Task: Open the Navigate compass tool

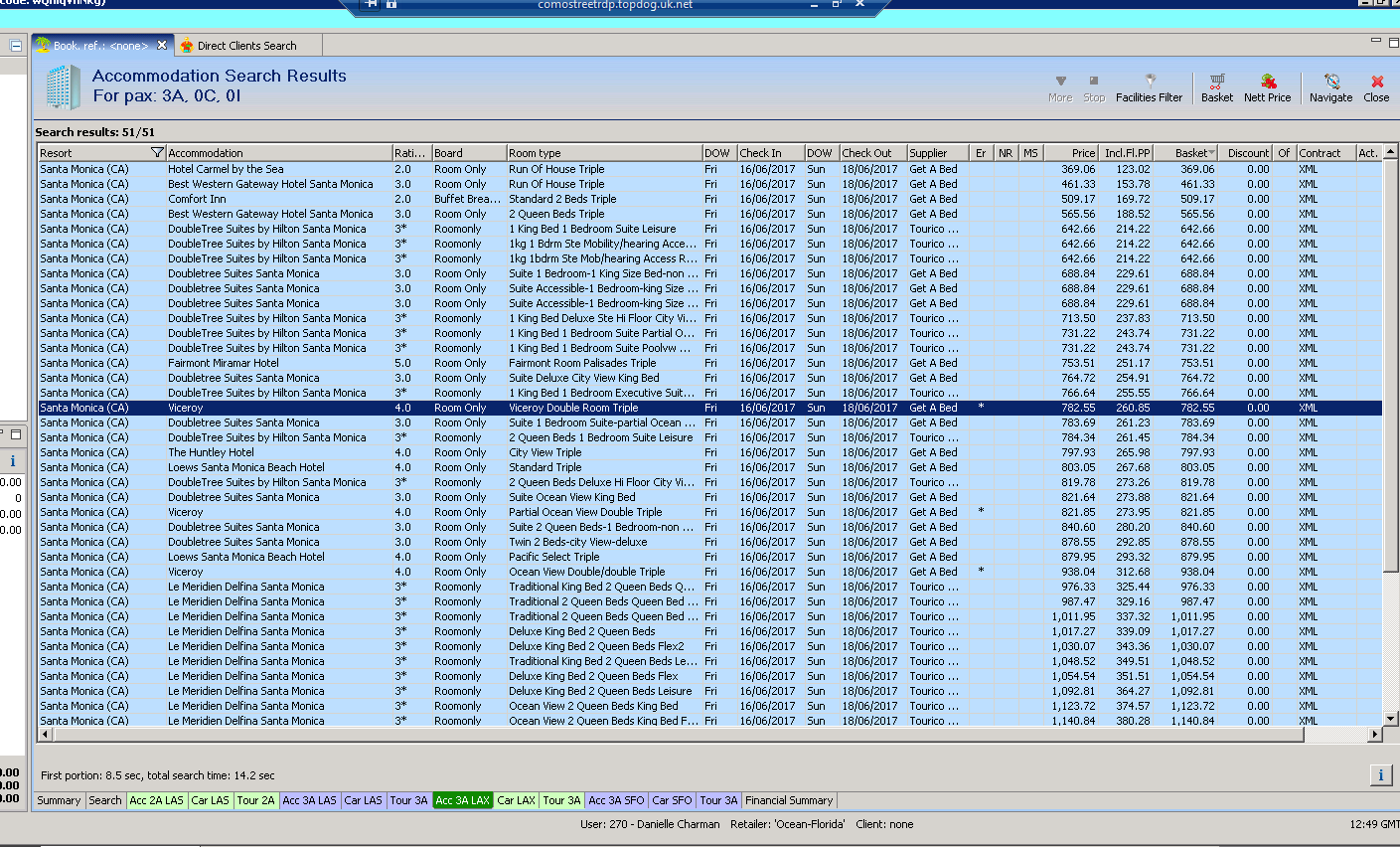Action: (1330, 87)
